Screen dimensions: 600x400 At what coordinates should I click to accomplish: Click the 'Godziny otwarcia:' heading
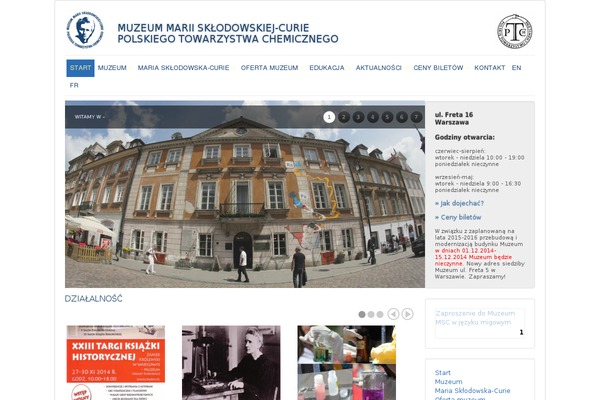pos(465,137)
